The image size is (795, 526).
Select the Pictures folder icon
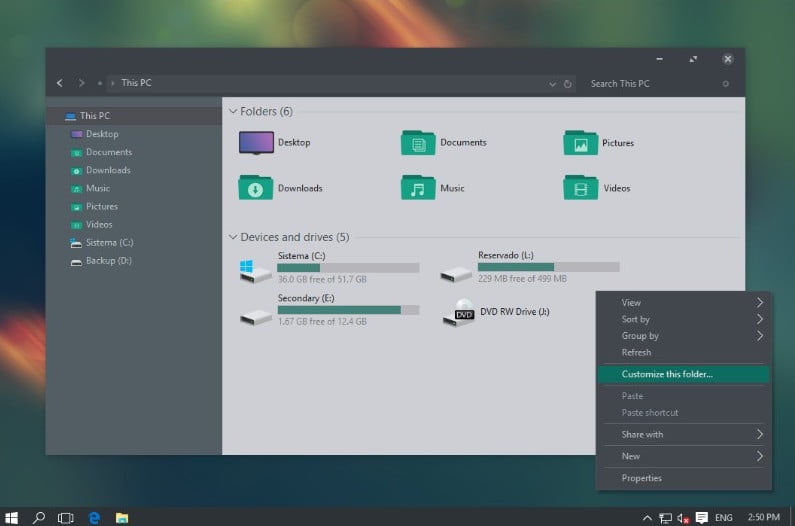(x=581, y=143)
